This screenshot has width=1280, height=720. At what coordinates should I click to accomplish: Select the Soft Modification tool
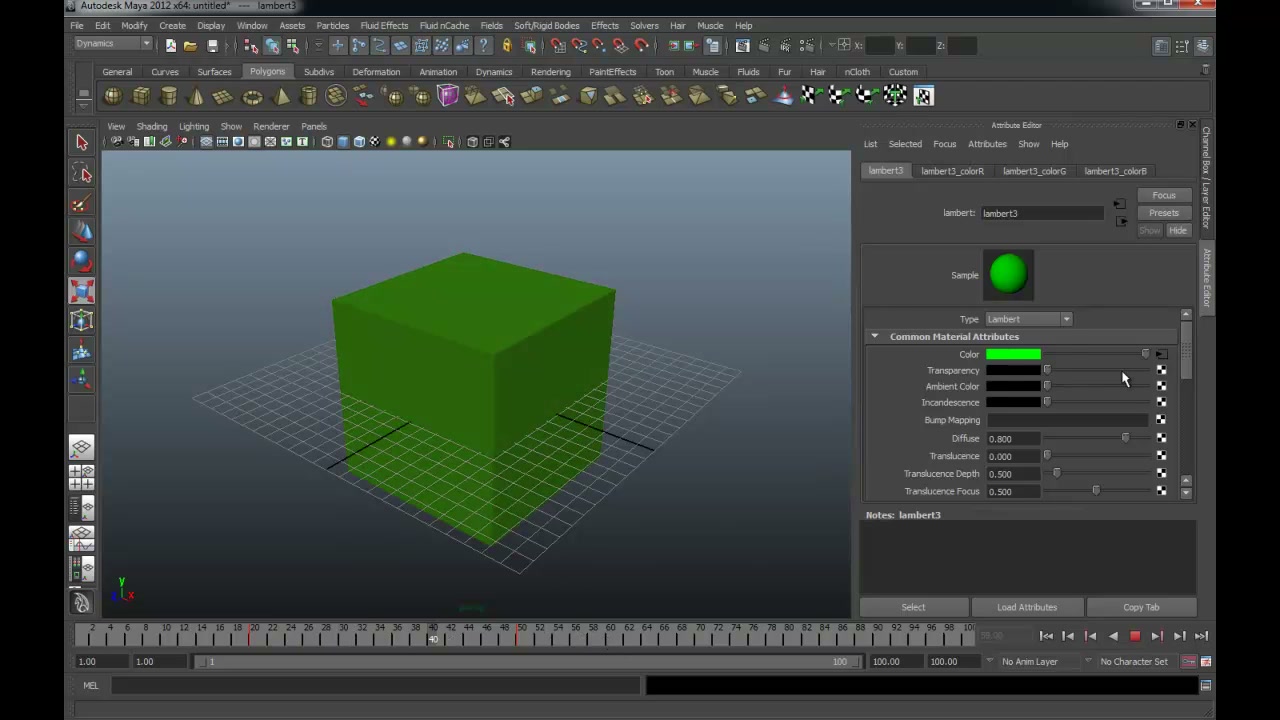[x=82, y=351]
